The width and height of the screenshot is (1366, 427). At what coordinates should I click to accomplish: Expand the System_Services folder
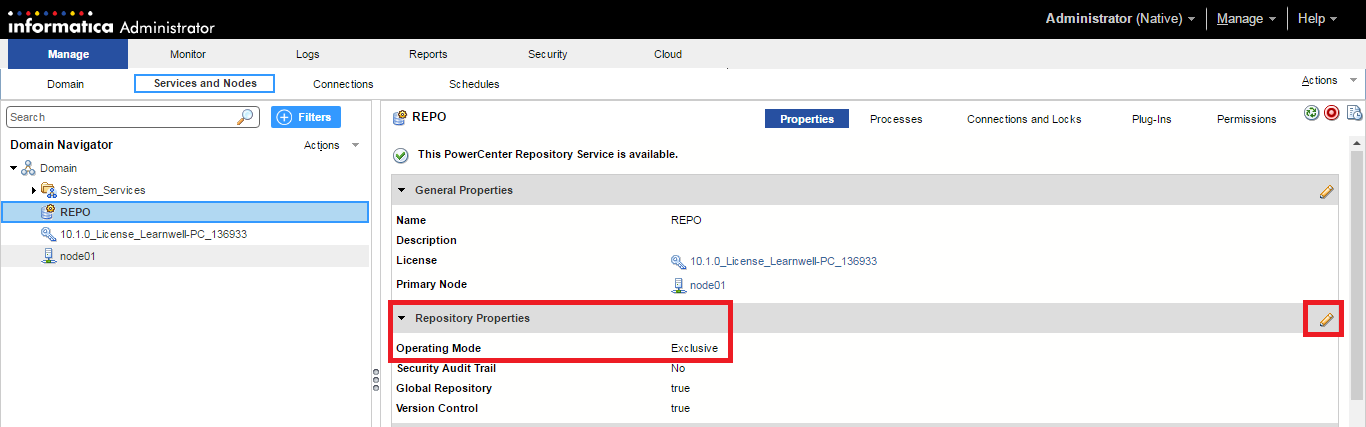[33, 190]
